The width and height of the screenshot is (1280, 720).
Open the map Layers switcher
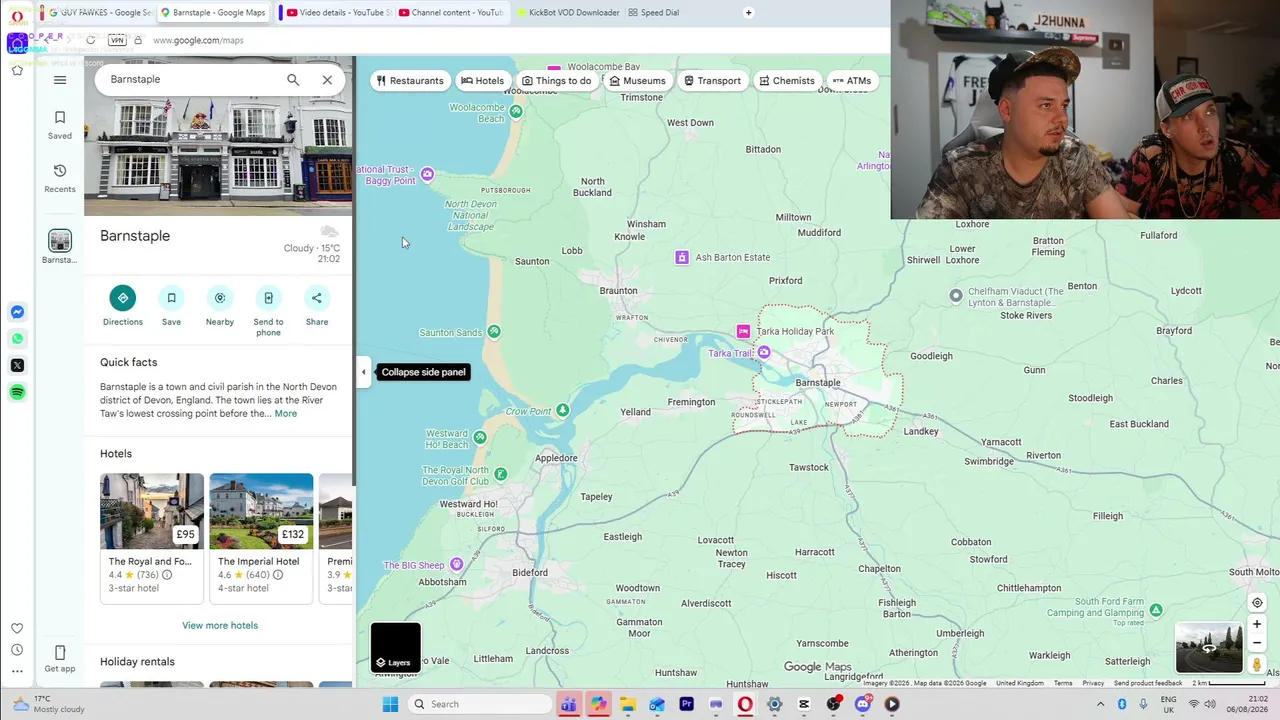(x=396, y=647)
